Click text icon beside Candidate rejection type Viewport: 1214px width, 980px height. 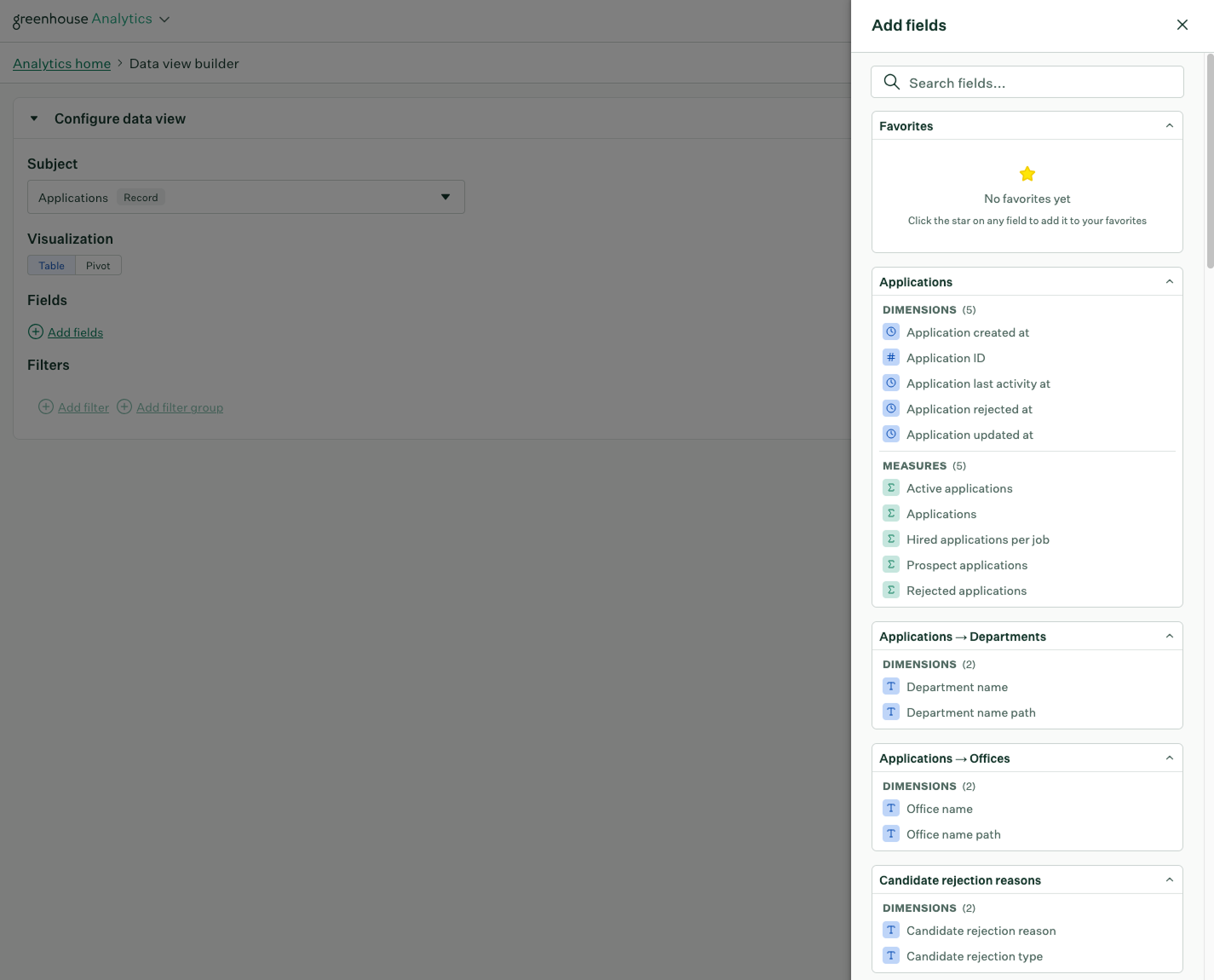point(891,955)
